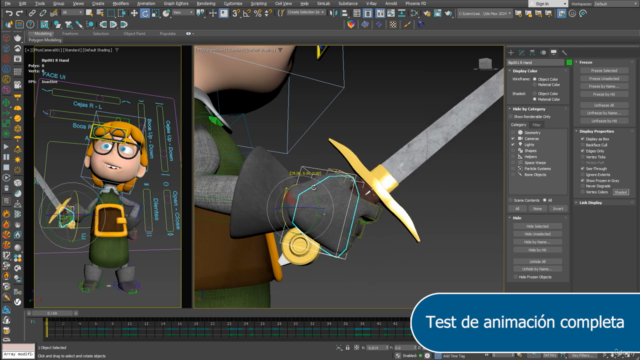The image size is (640, 360).
Task: Toggle Show Frozen in Gray checkbox
Action: [x=583, y=180]
